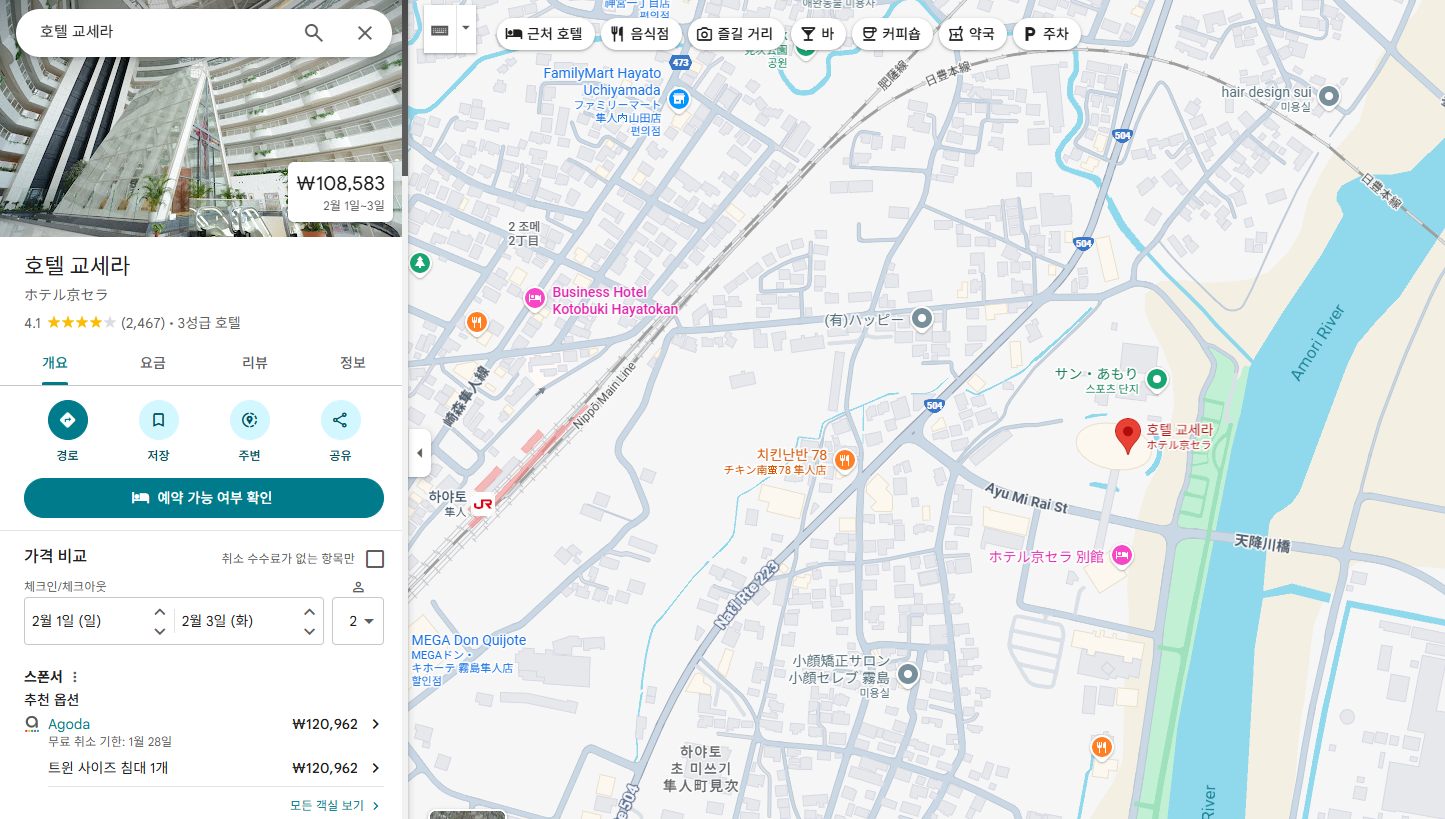Screen dimensions: 1445x819
Task: Switch to the 정보 tab
Action: (x=352, y=363)
